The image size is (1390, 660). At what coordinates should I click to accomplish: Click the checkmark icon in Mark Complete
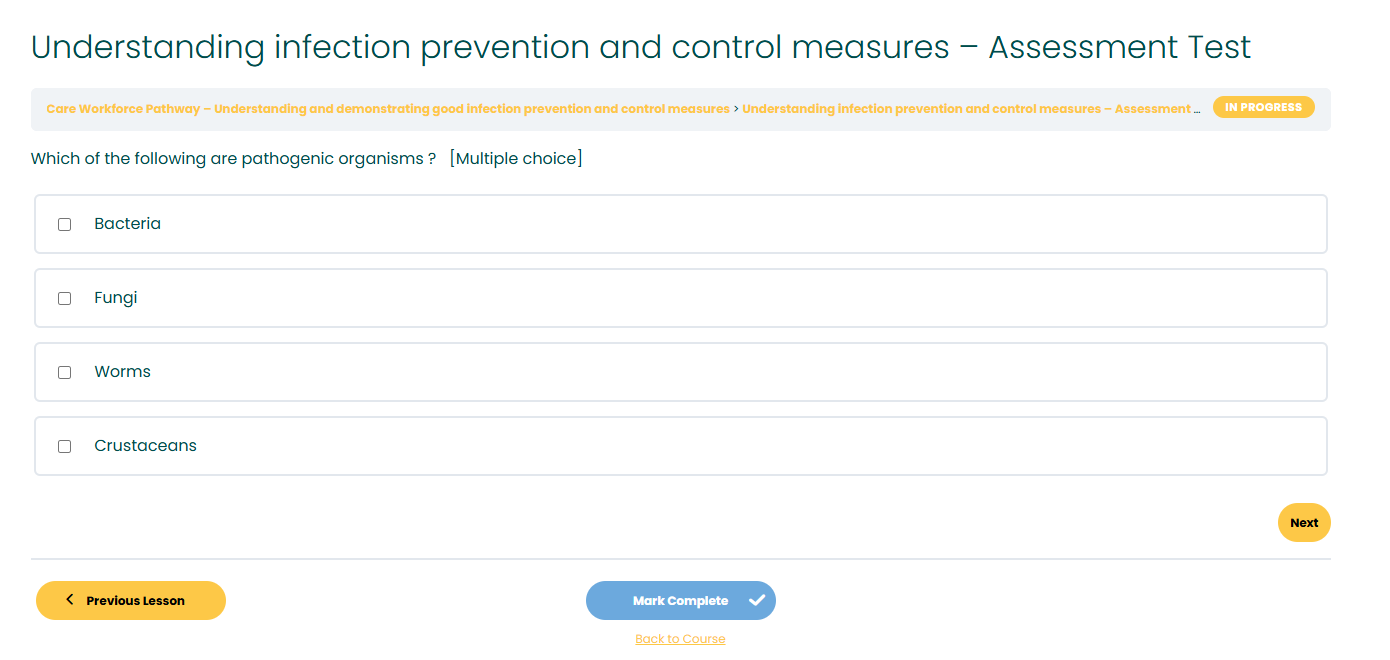[x=757, y=600]
